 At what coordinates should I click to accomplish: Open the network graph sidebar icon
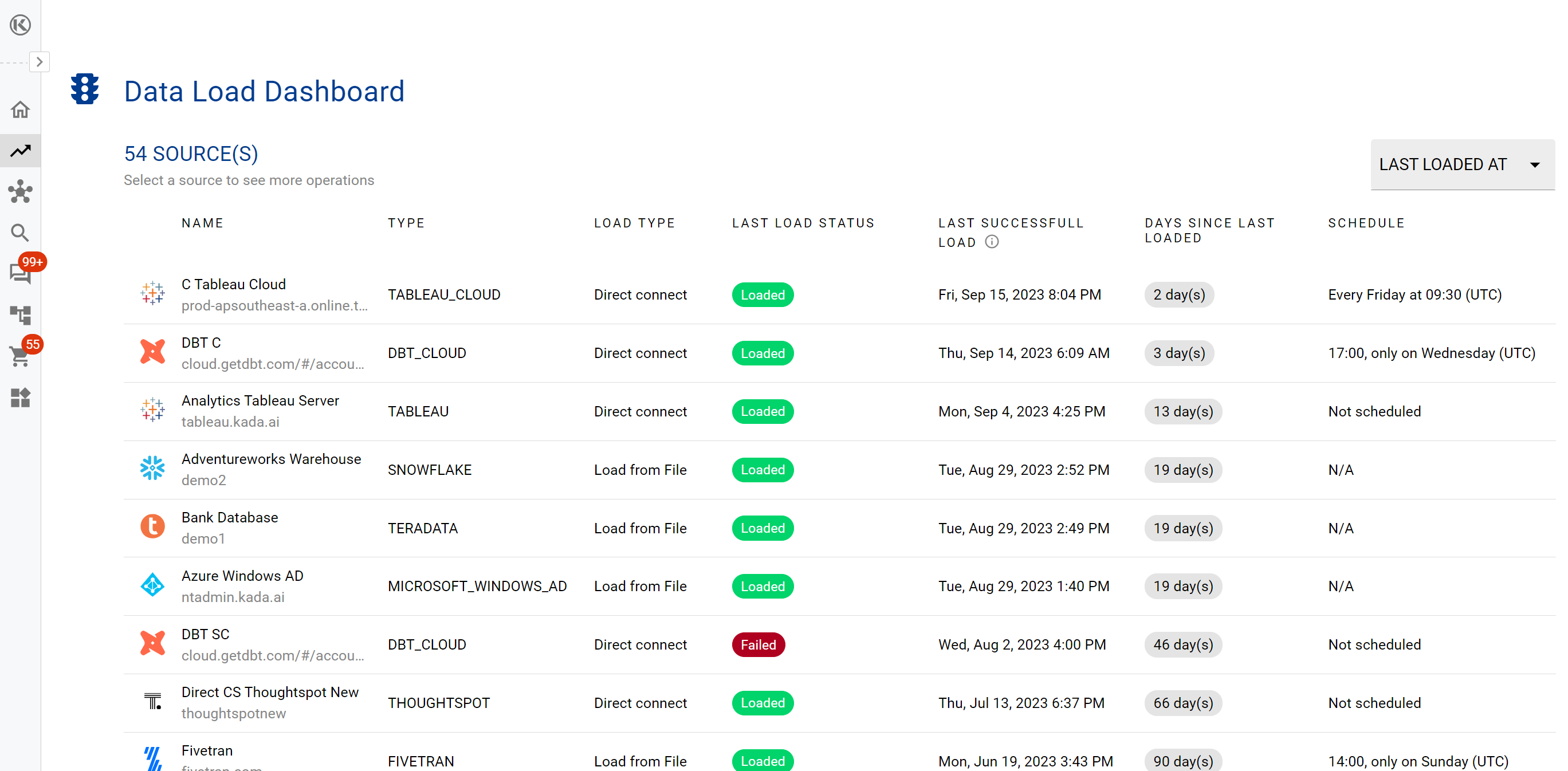20,192
